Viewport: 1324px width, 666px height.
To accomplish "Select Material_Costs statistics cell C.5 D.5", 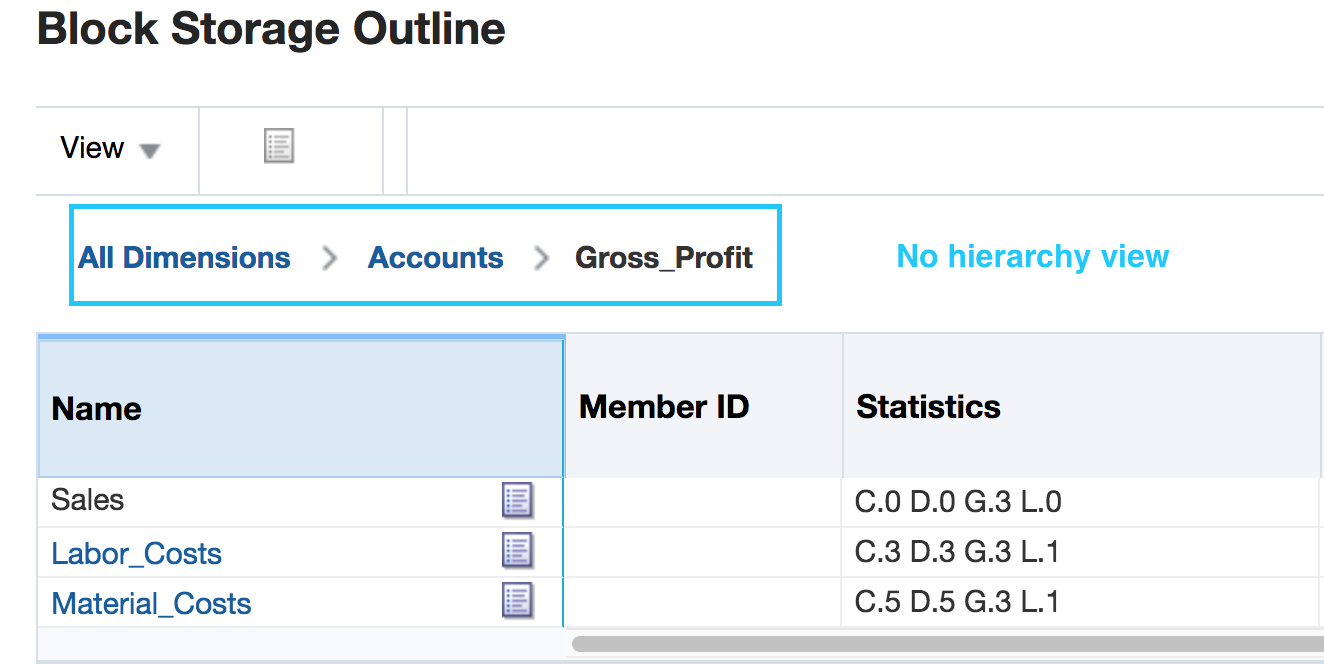I will click(957, 602).
